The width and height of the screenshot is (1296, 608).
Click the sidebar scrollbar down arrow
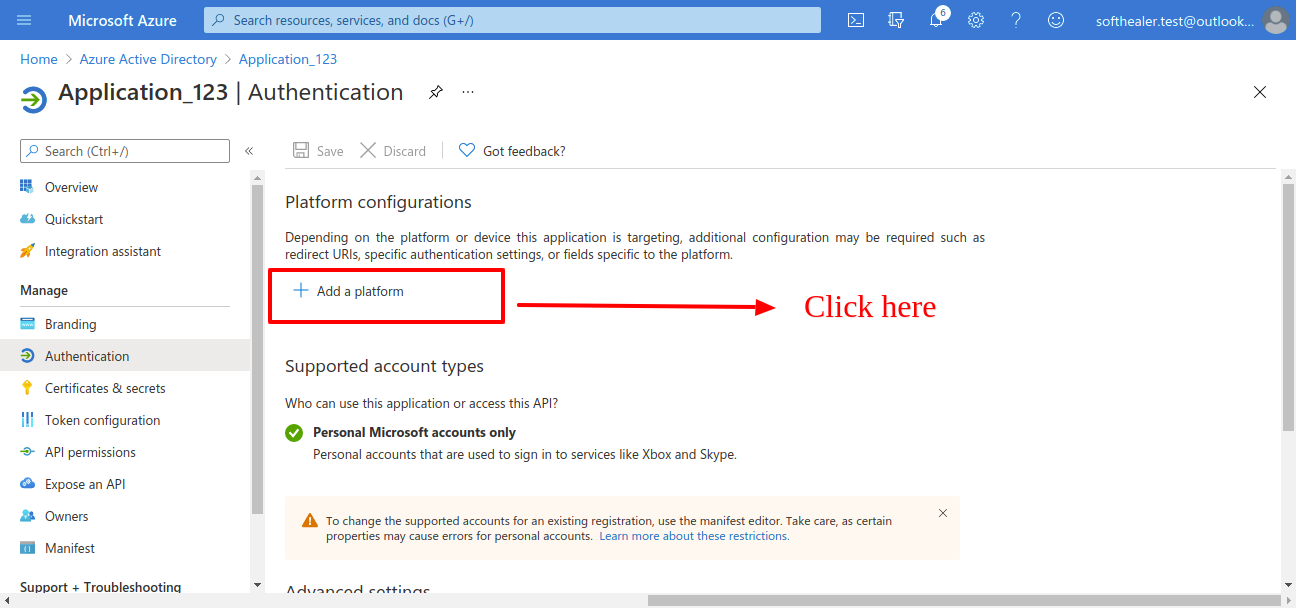(x=257, y=584)
